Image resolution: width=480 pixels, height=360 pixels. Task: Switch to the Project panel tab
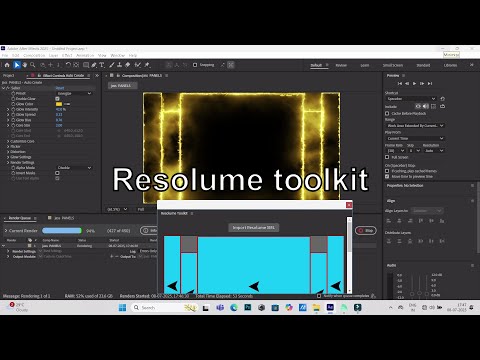(8, 76)
